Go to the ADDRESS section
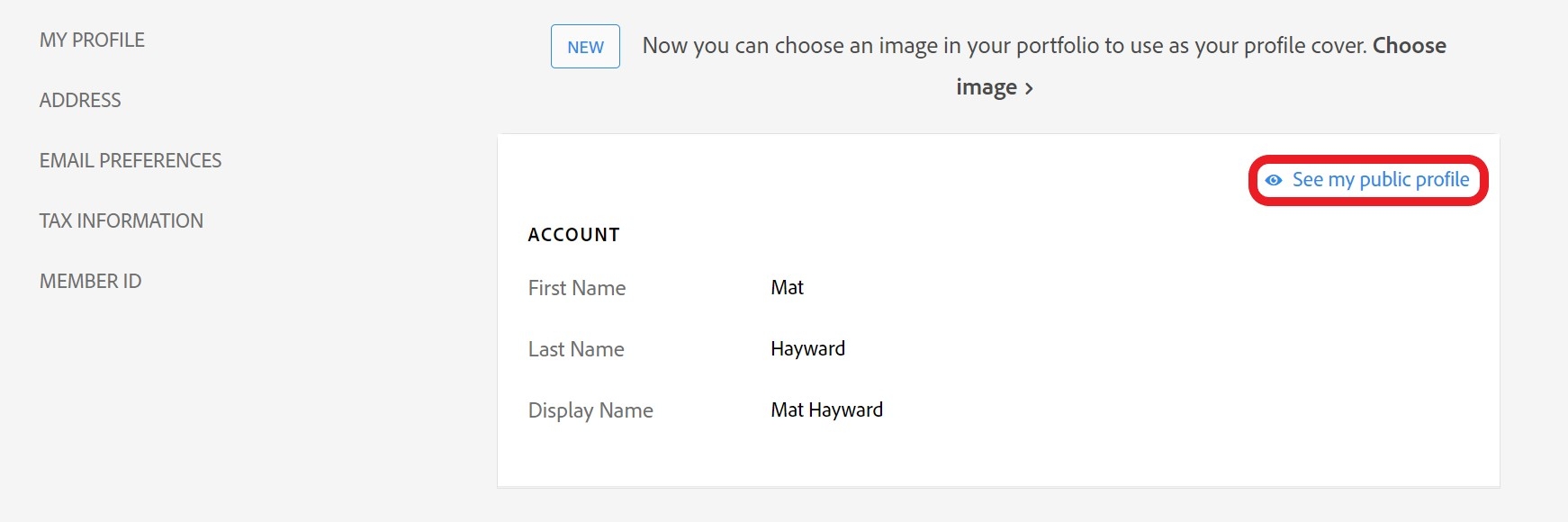Screen dimensions: 1568x522 coord(80,100)
